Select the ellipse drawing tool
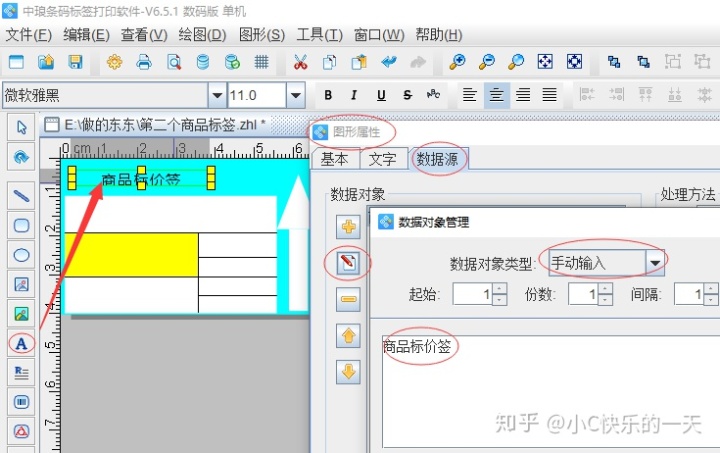The image size is (720, 453). tap(22, 255)
